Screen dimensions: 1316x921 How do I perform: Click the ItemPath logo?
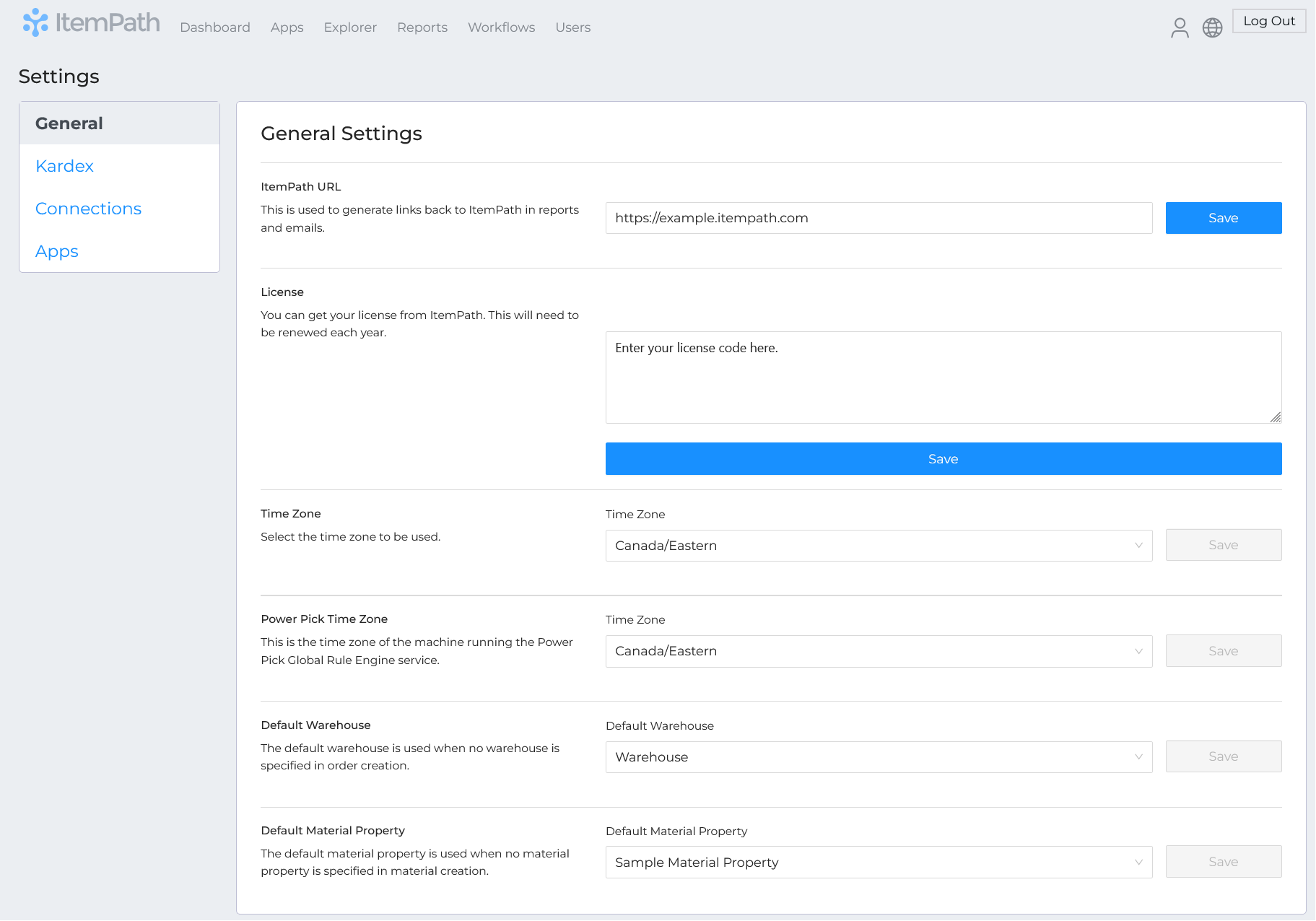tap(91, 22)
